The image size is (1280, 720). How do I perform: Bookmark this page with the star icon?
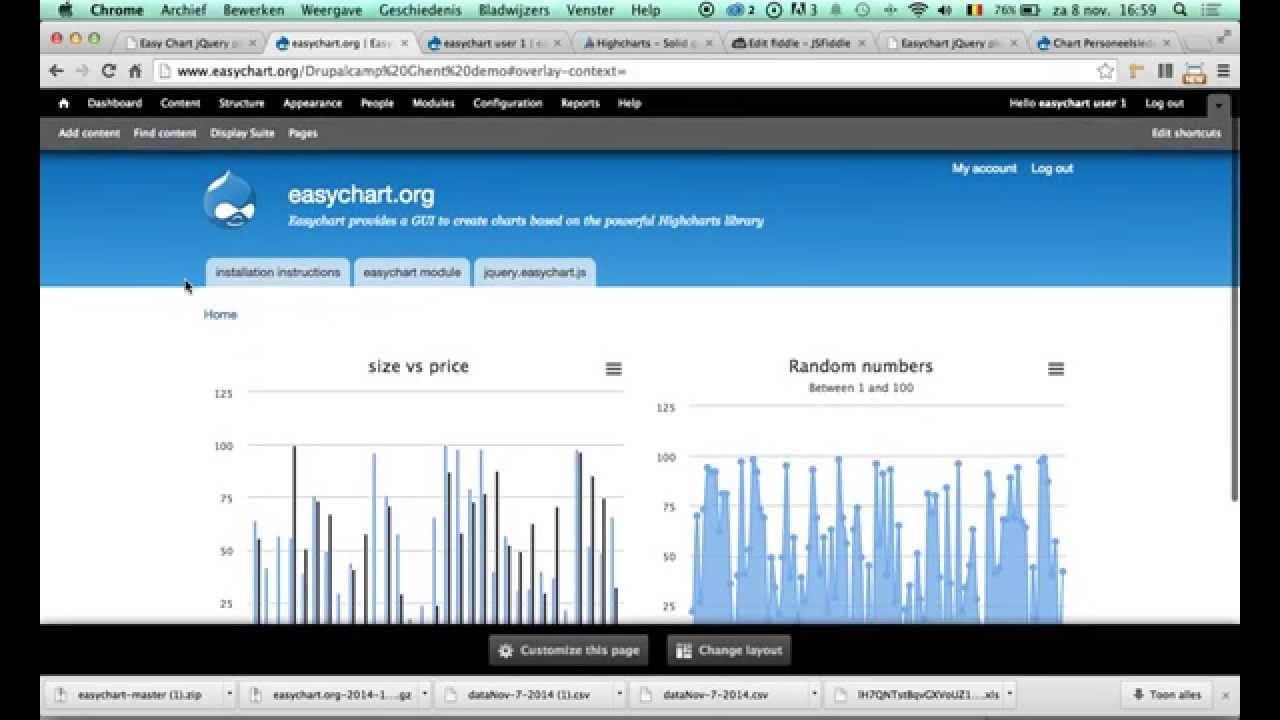[x=1105, y=71]
